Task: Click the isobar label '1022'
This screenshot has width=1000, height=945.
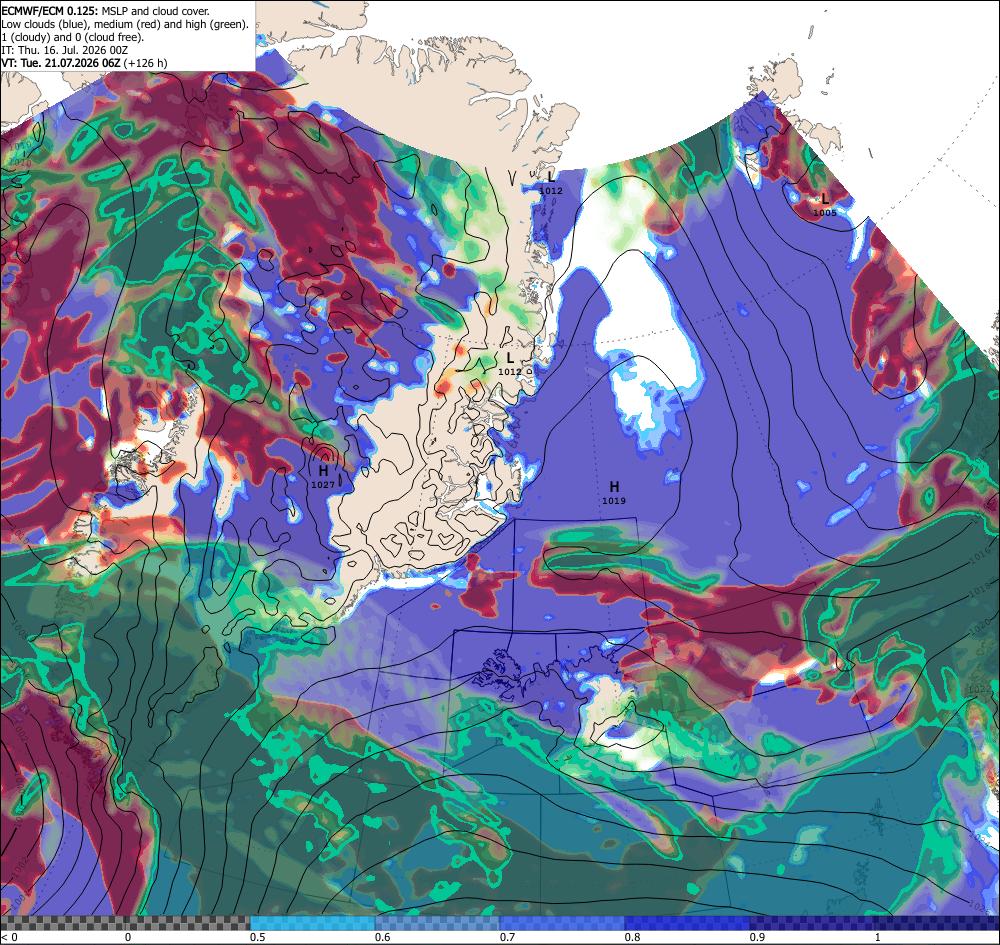Action: (978, 691)
